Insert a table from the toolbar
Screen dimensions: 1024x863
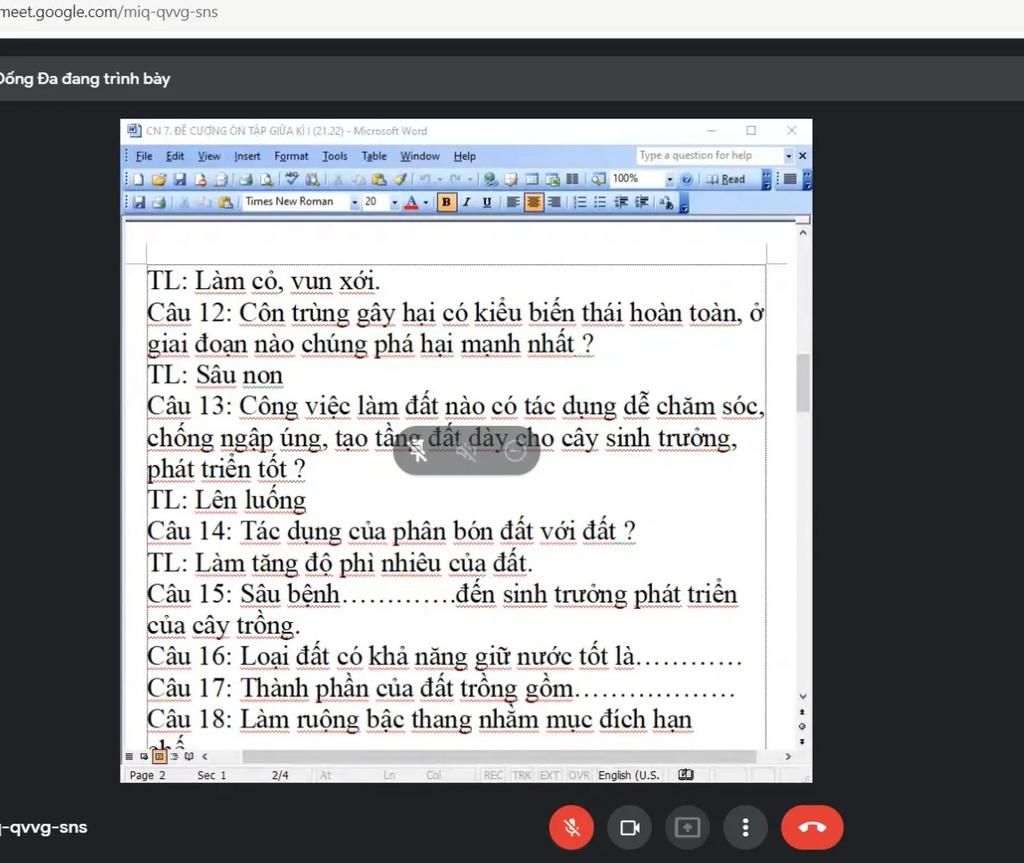point(532,180)
